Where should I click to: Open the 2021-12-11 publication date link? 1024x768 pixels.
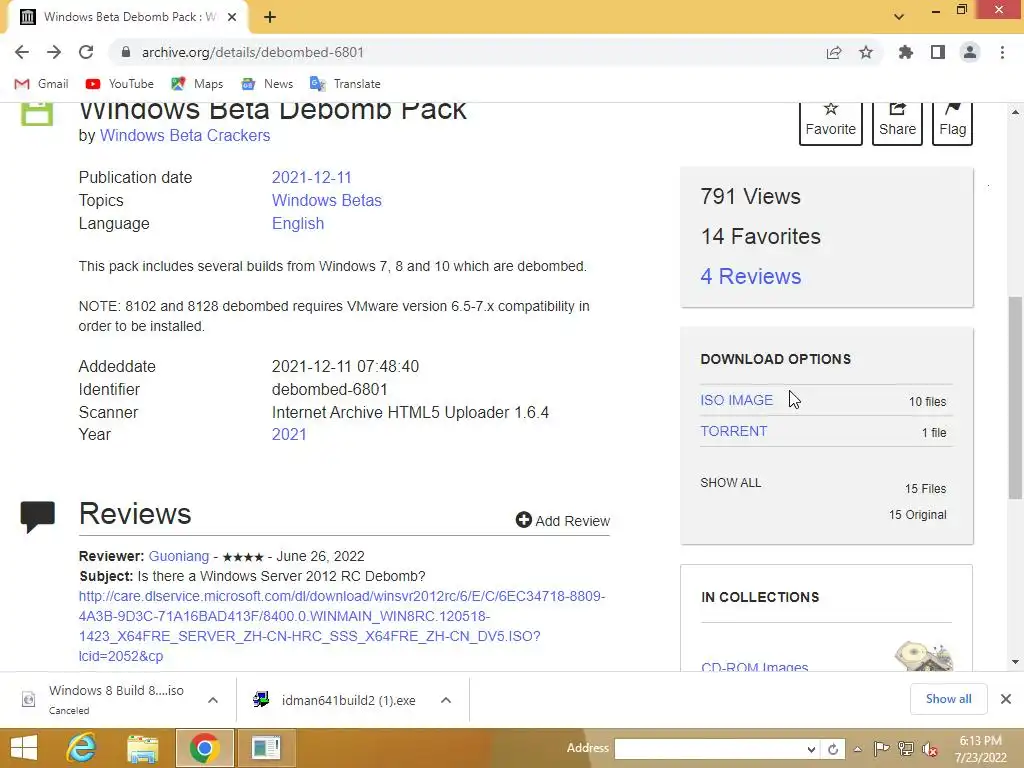pyautogui.click(x=312, y=178)
